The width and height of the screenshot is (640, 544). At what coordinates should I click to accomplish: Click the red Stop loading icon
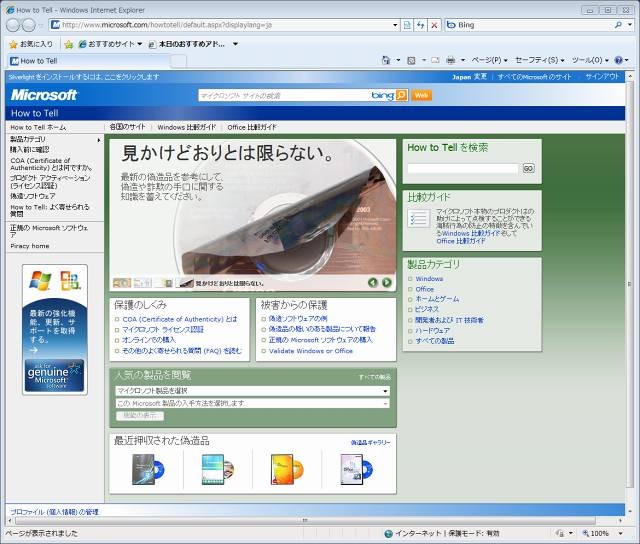[434, 25]
